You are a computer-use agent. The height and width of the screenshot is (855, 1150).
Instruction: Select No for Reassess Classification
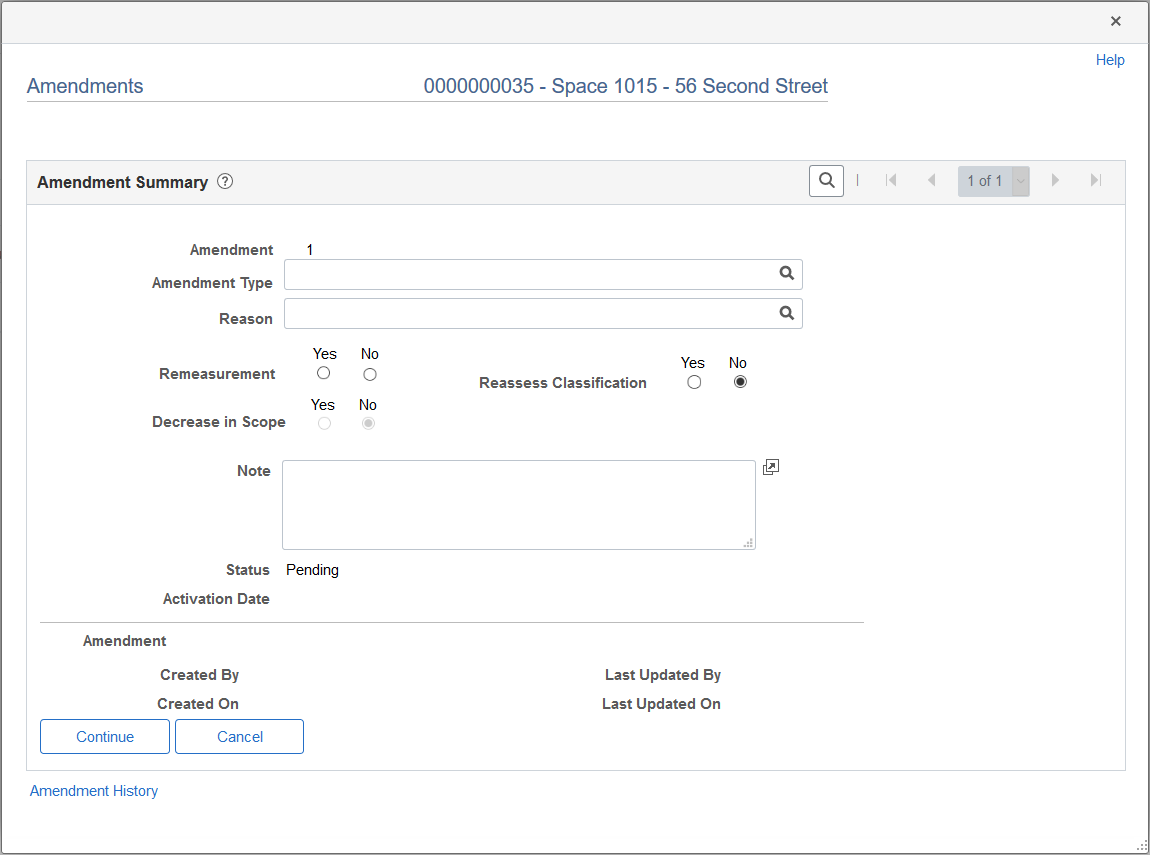pyautogui.click(x=740, y=382)
